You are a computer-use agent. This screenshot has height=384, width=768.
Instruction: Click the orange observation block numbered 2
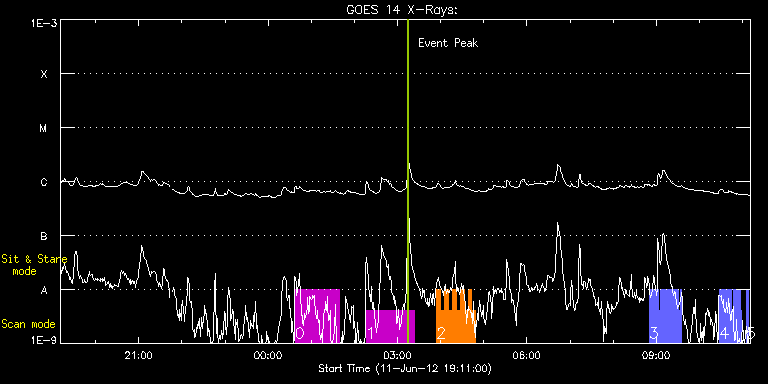coord(456,316)
